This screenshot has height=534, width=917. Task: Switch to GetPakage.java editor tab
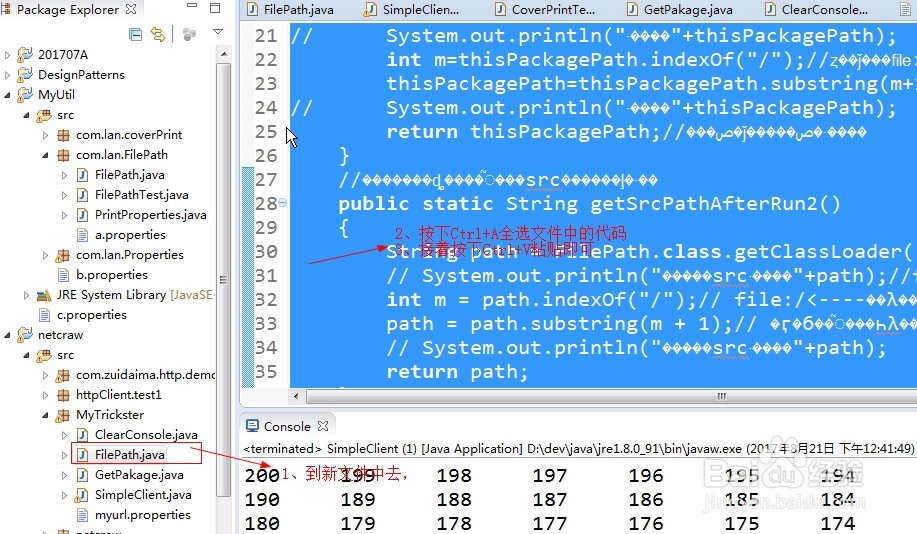(680, 9)
